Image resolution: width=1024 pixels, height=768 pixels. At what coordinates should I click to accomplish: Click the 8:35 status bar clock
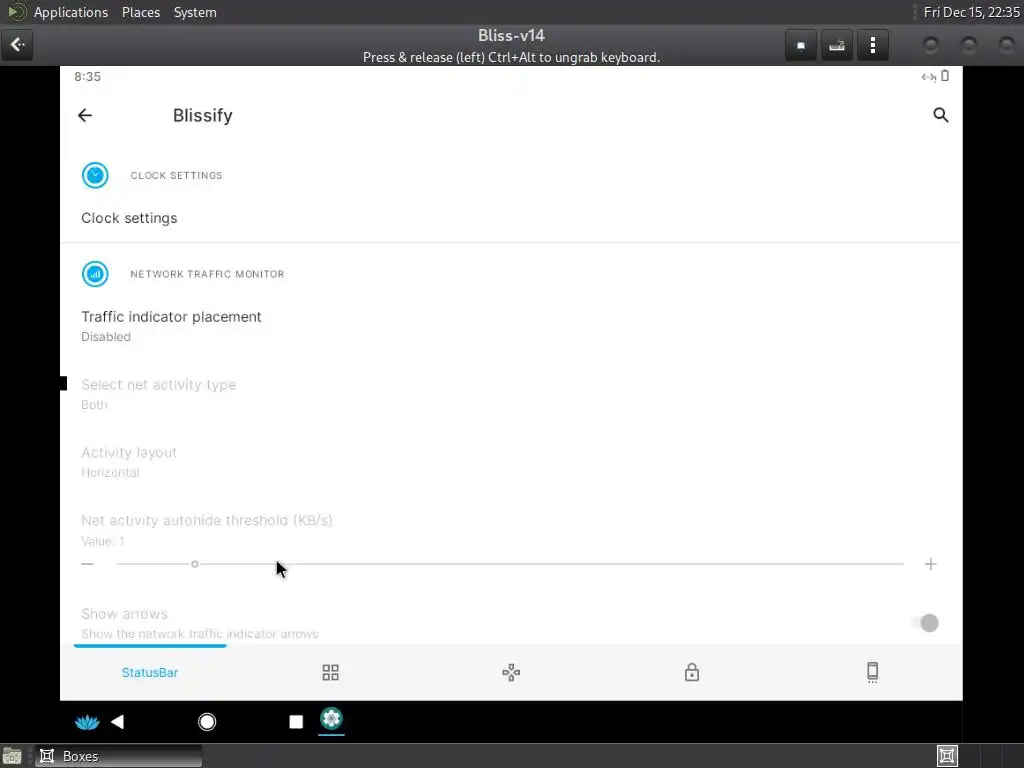point(88,76)
